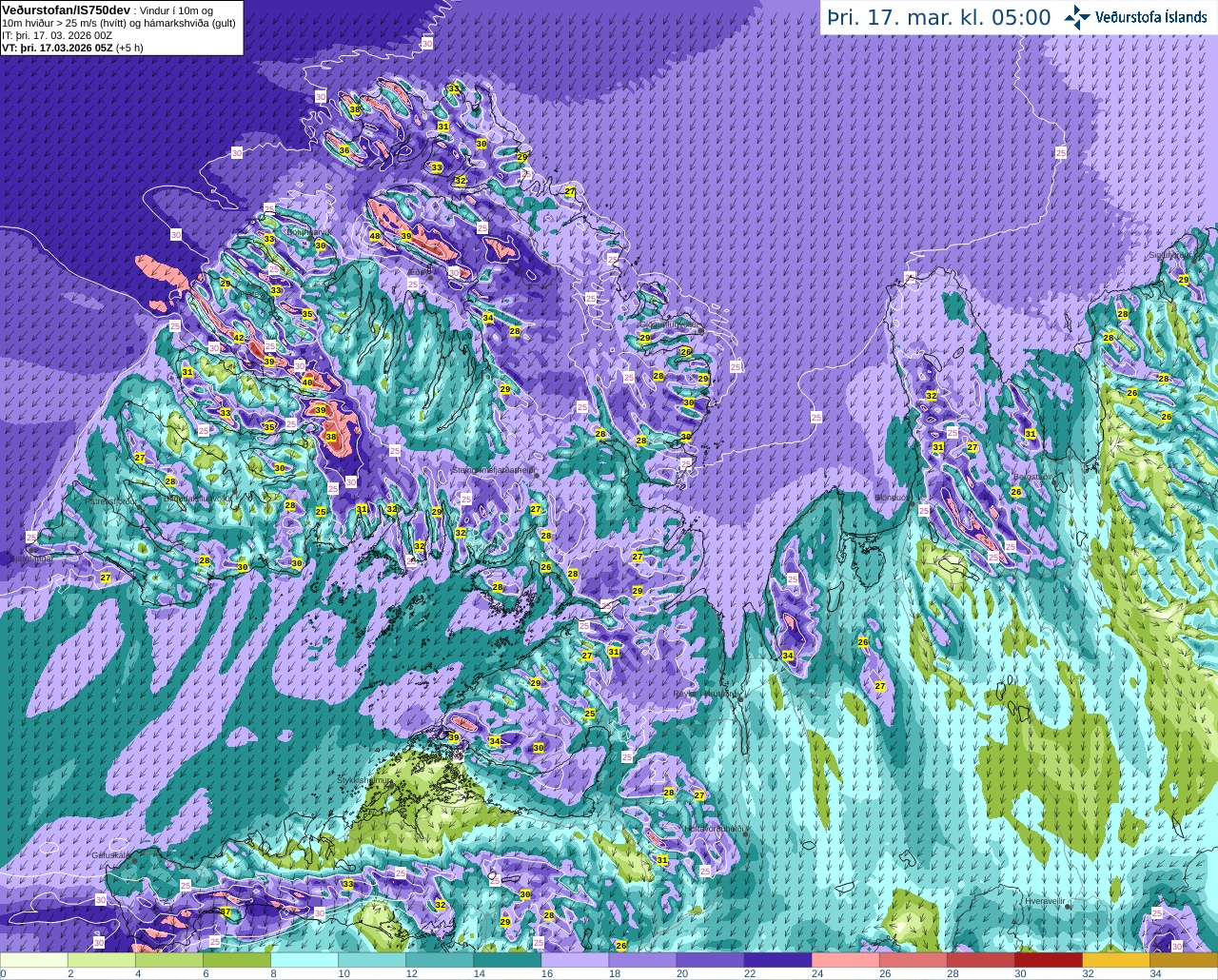Click the VT valid-time line in the legend box
Viewport: 1218px width, 980px height.
coord(72,47)
